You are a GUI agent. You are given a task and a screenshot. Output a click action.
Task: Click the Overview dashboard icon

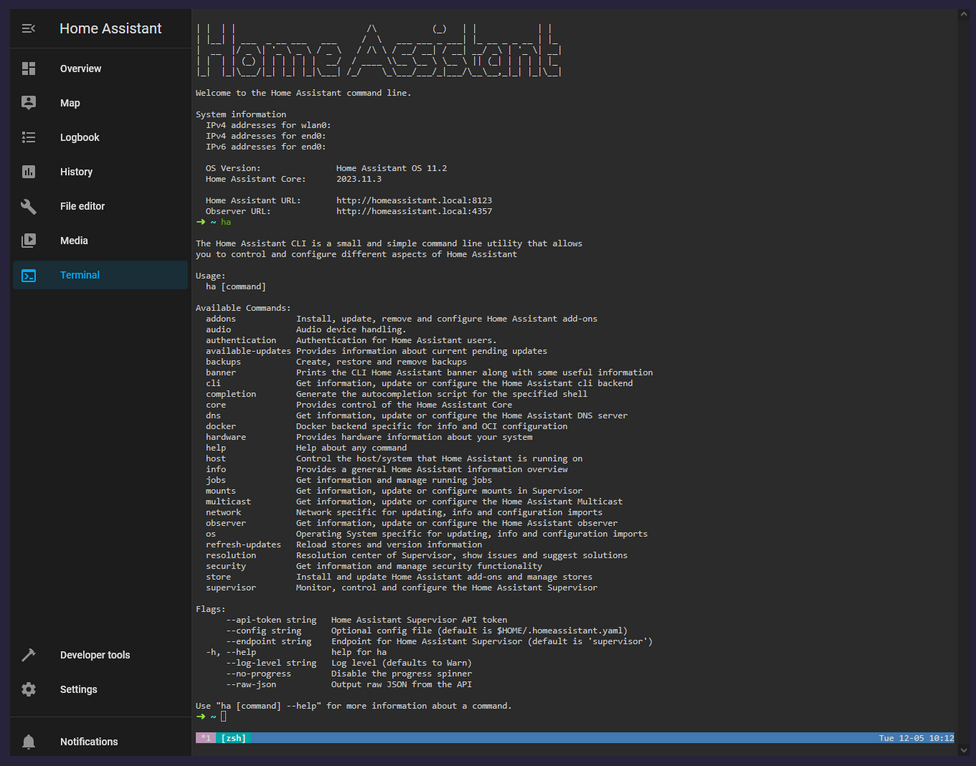pyautogui.click(x=29, y=69)
